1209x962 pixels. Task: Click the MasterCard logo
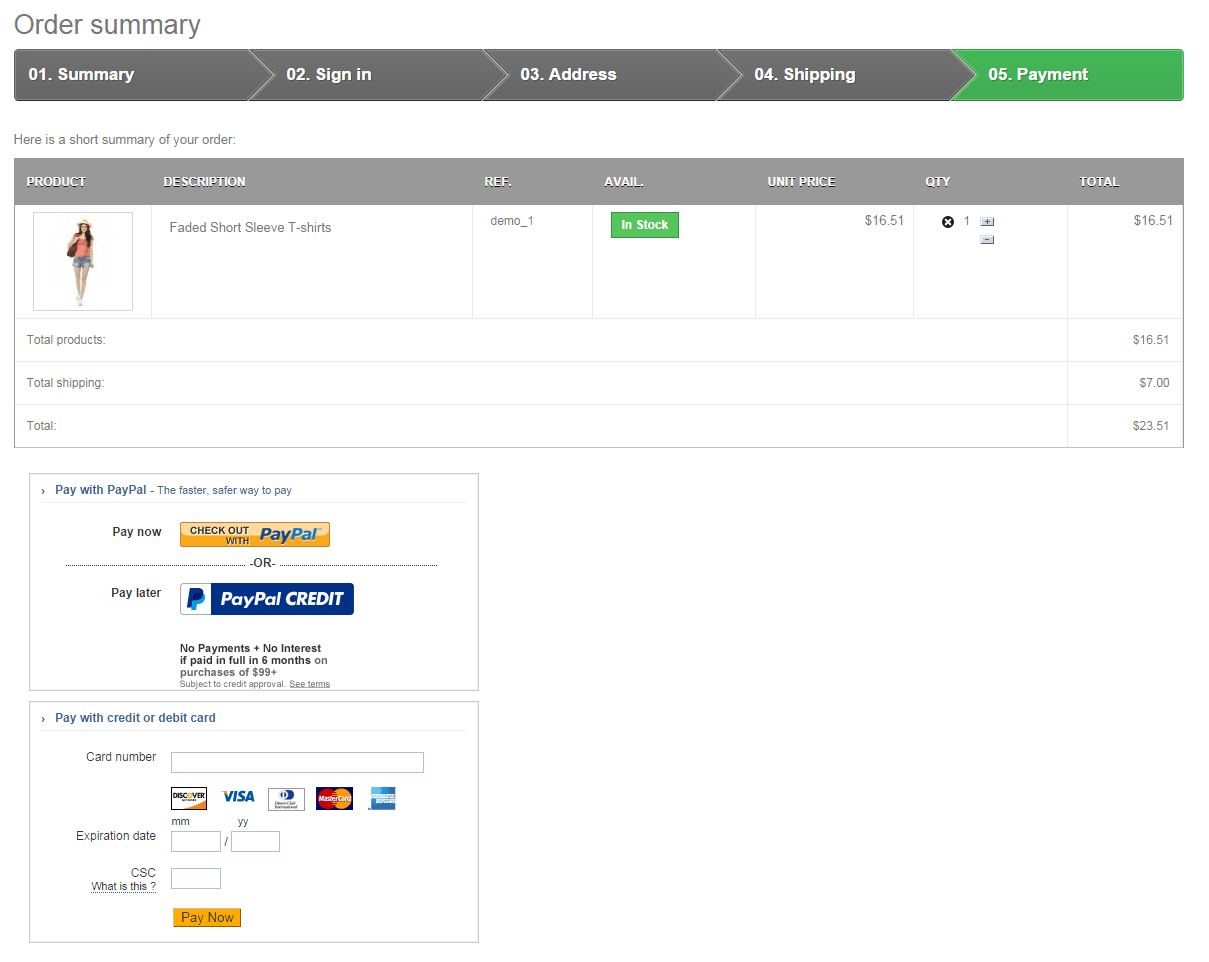click(x=334, y=798)
